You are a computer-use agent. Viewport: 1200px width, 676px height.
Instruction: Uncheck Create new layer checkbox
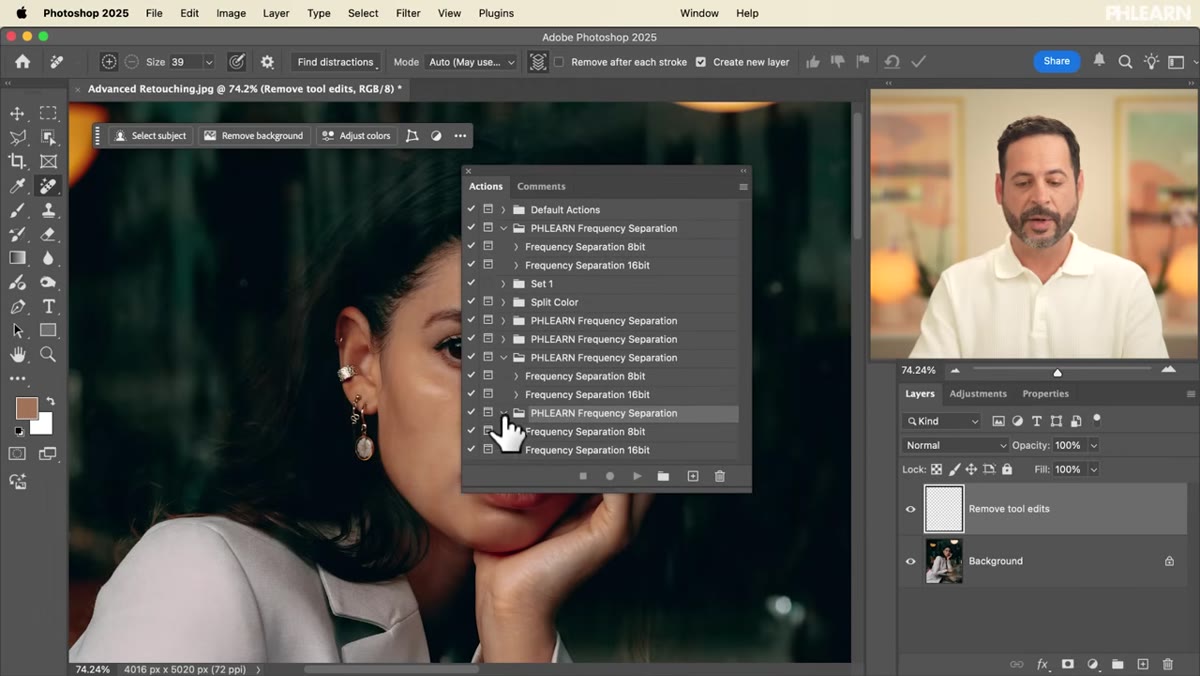[x=700, y=62]
